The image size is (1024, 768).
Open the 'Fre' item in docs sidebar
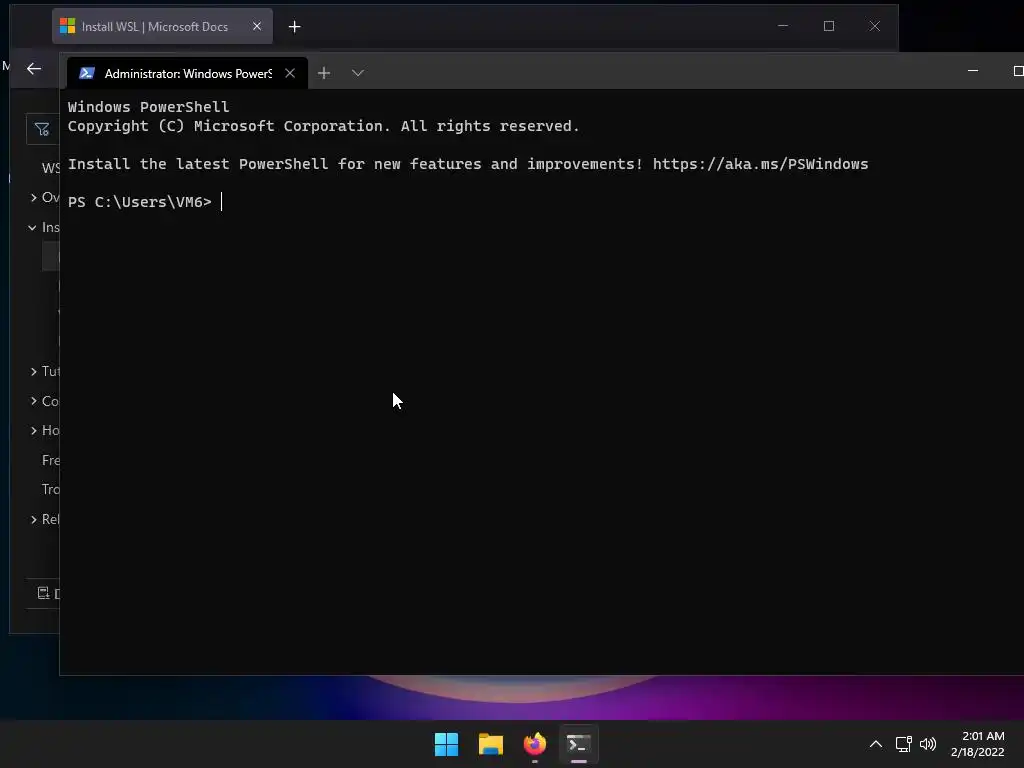click(50, 460)
